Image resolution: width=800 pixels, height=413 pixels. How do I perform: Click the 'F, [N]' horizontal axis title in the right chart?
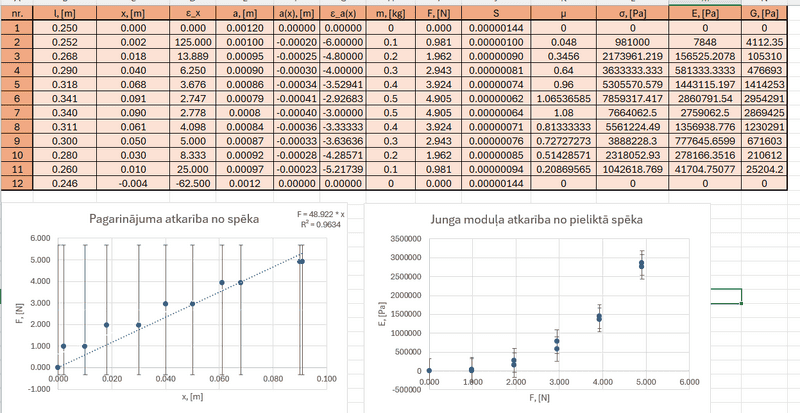coord(538,397)
